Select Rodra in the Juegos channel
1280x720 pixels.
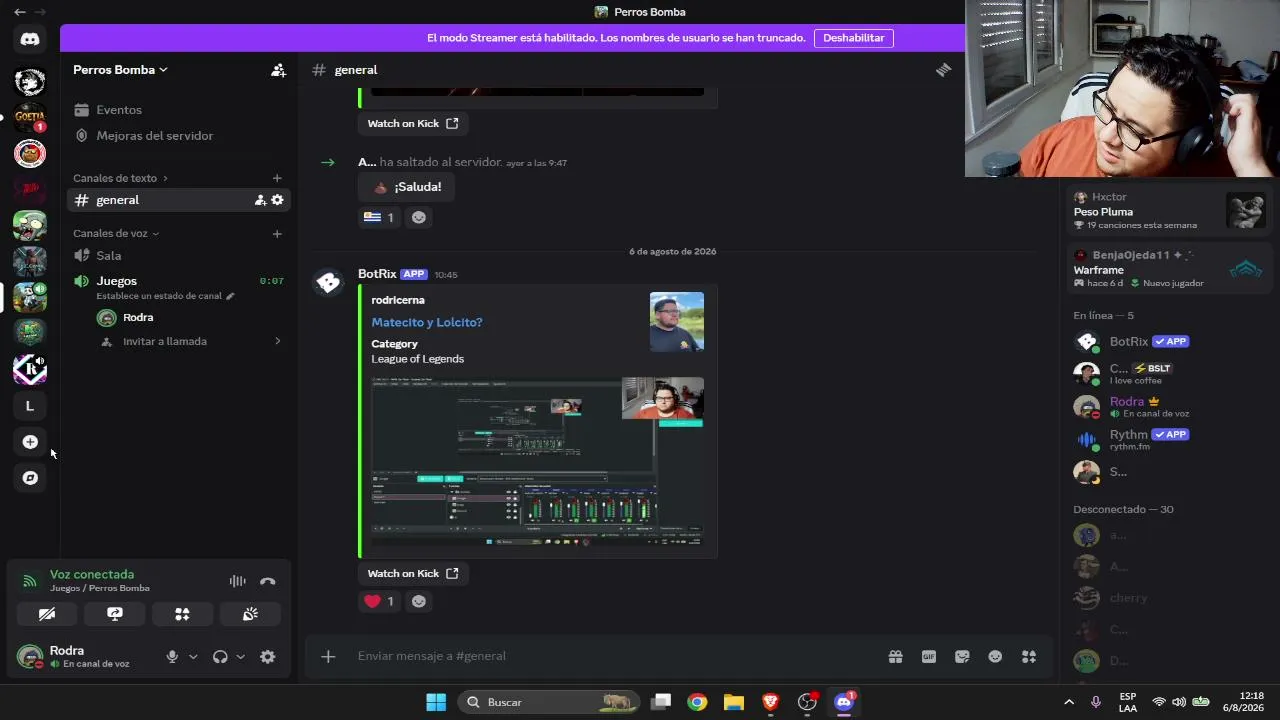pyautogui.click(x=190, y=318)
